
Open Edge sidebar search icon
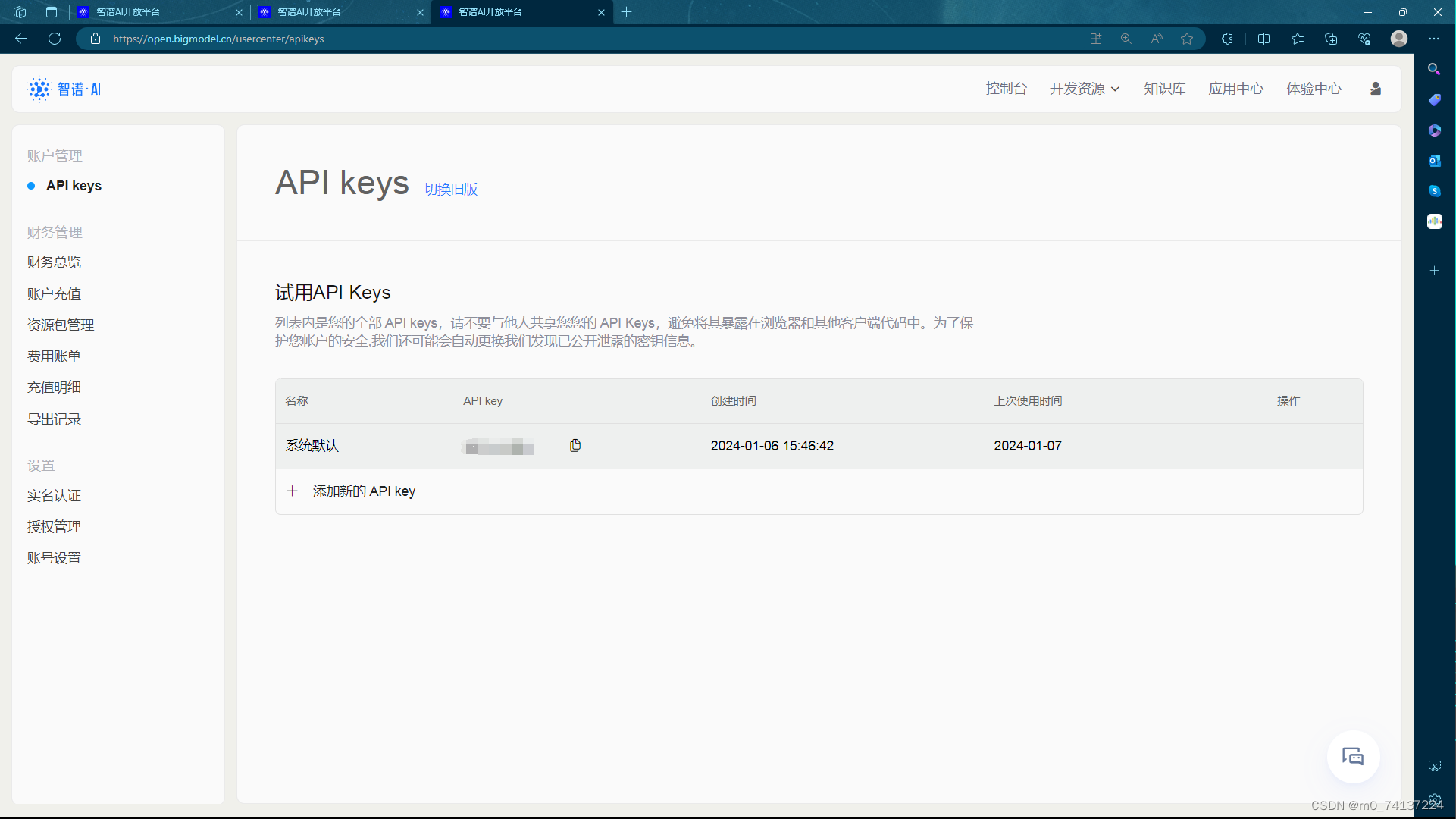click(1434, 69)
